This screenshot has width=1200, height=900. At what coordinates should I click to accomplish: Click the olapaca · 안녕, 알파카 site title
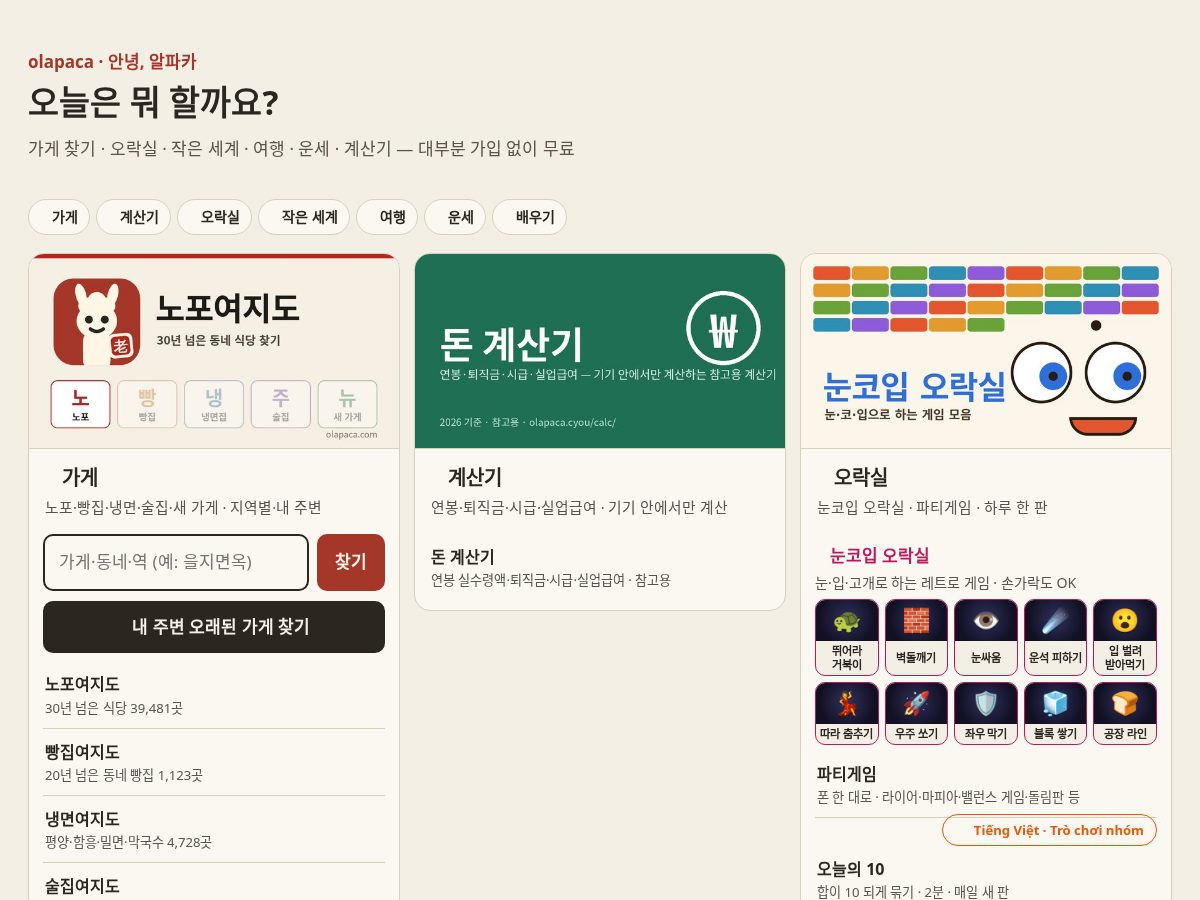(x=112, y=61)
